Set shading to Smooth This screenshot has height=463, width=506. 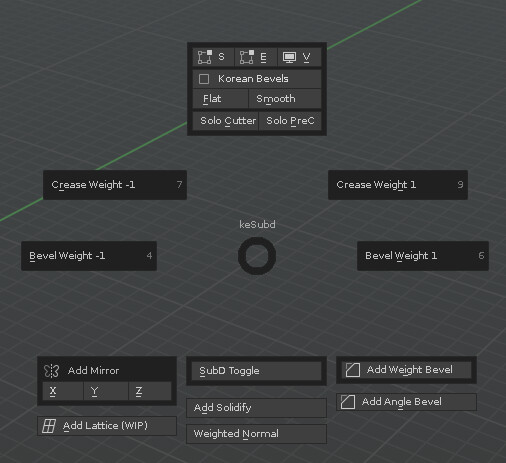pos(285,99)
